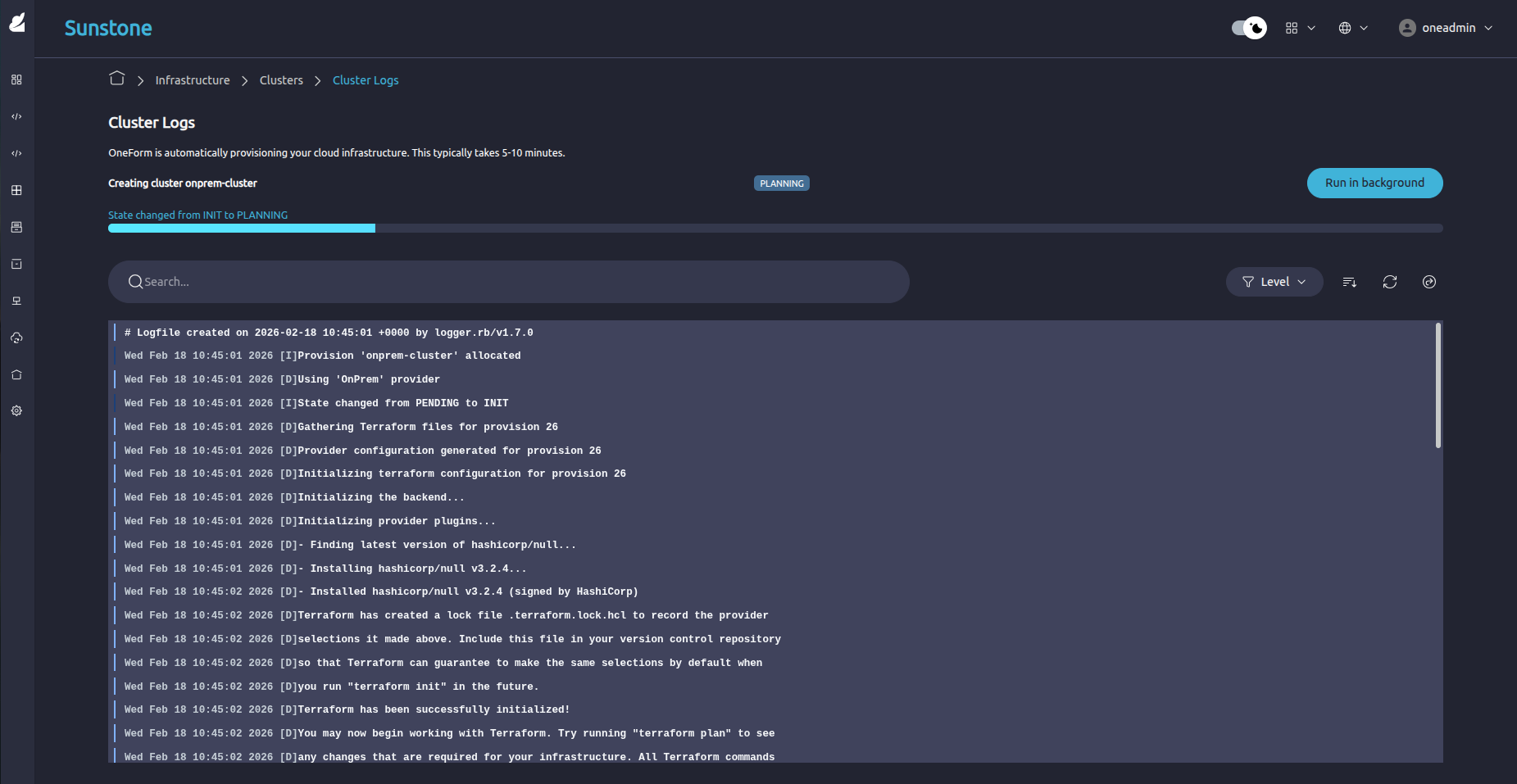Image resolution: width=1517 pixels, height=784 pixels.
Task: Click the cluster provisioning progress bar
Action: [x=774, y=229]
